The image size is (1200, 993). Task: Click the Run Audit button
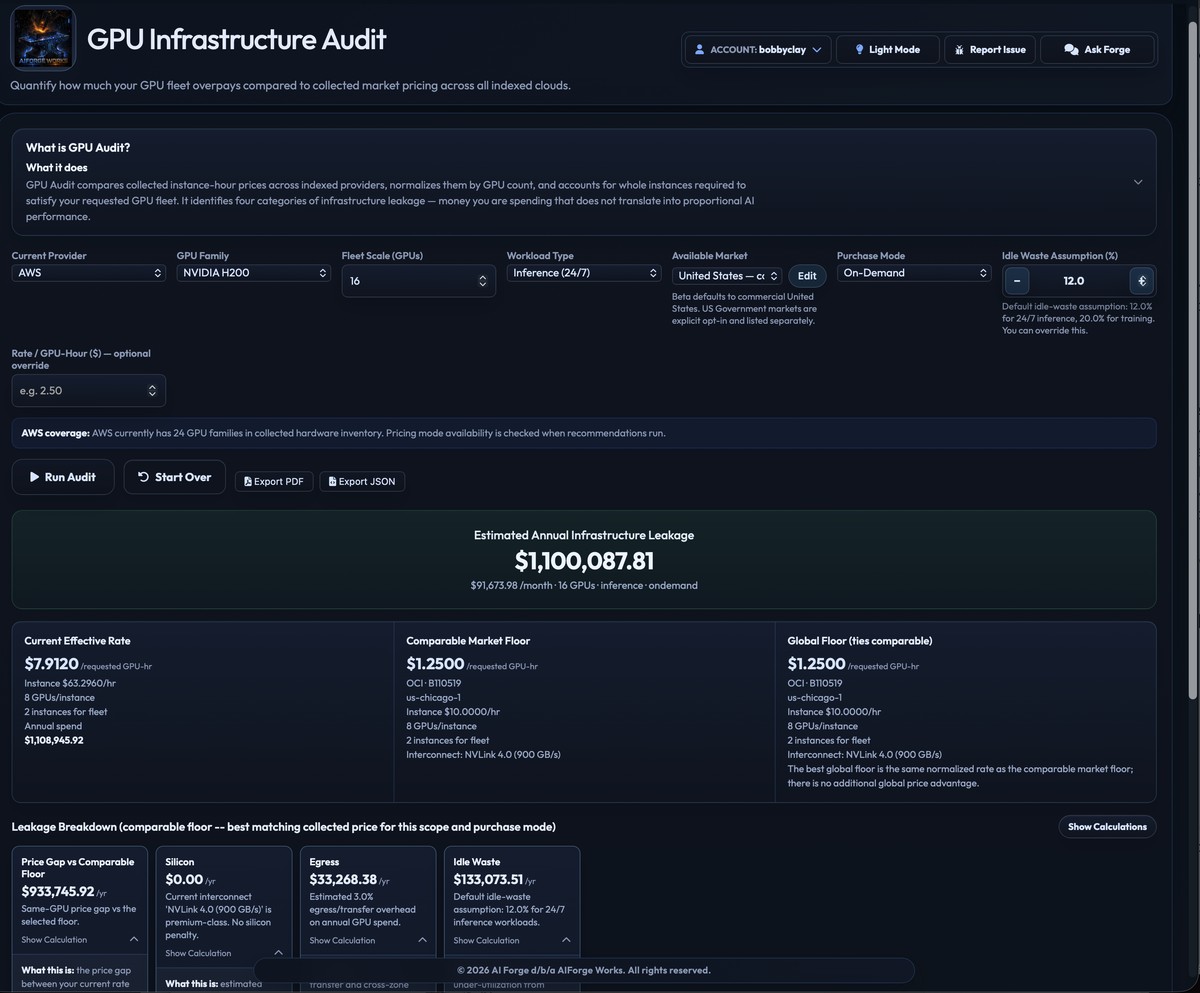[x=63, y=477]
